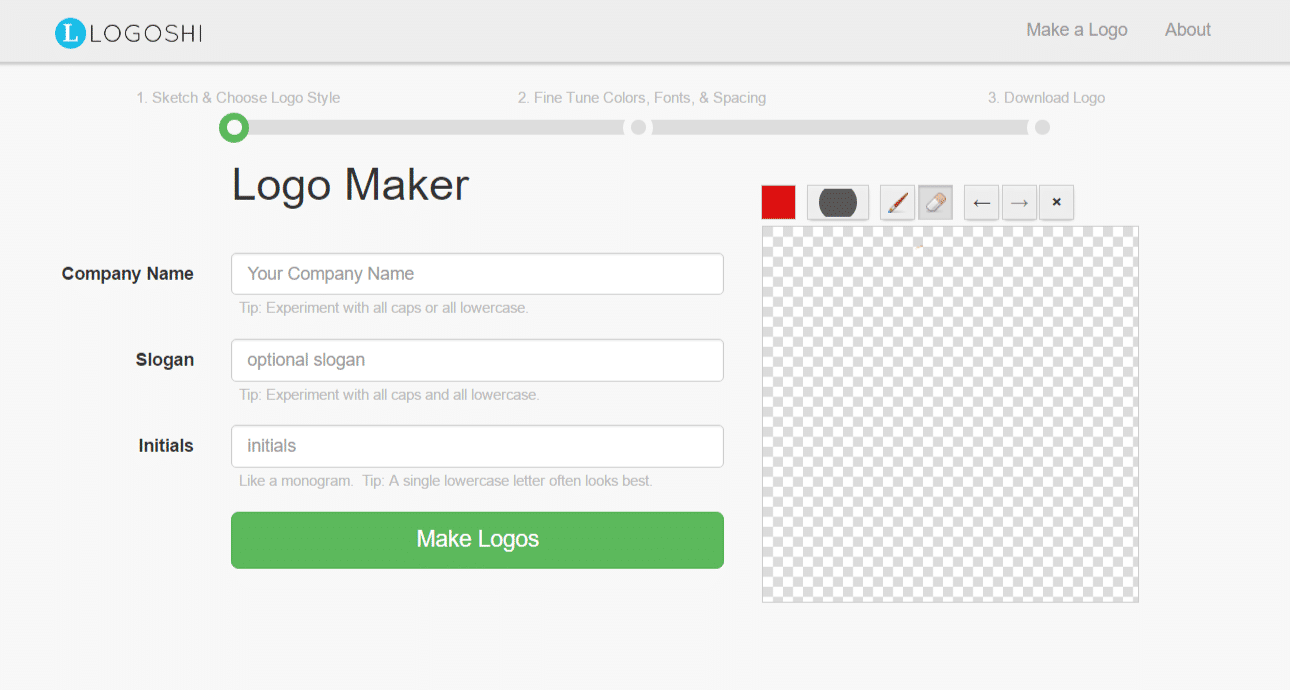Click into the optional slogan field
This screenshot has width=1290, height=690.
(x=477, y=360)
